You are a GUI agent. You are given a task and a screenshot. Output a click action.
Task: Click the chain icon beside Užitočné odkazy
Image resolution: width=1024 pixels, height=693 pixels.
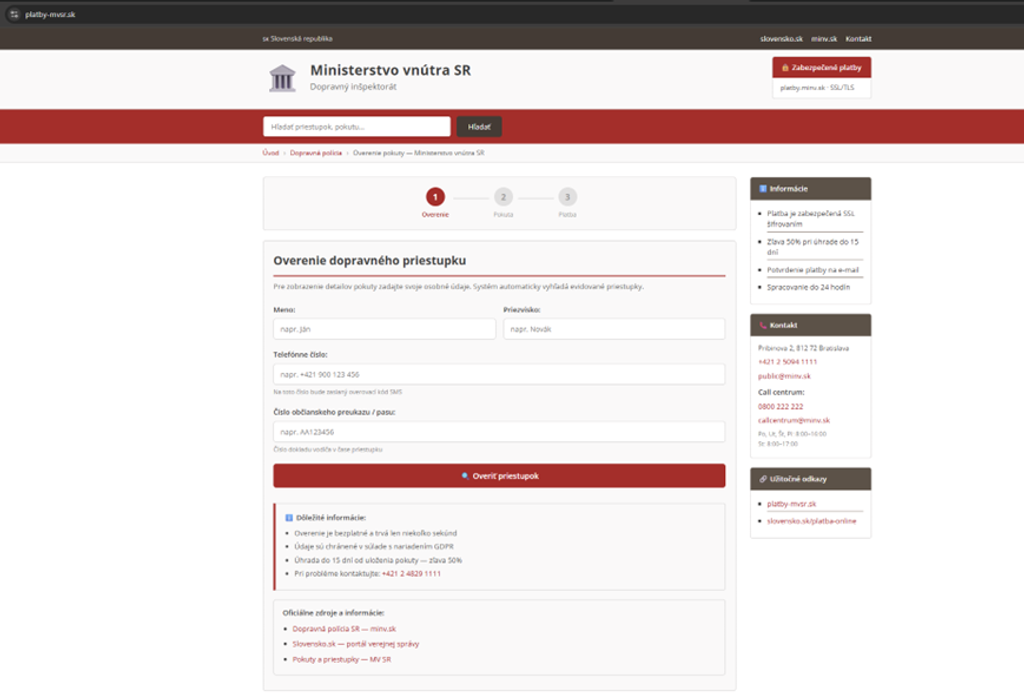click(x=762, y=479)
